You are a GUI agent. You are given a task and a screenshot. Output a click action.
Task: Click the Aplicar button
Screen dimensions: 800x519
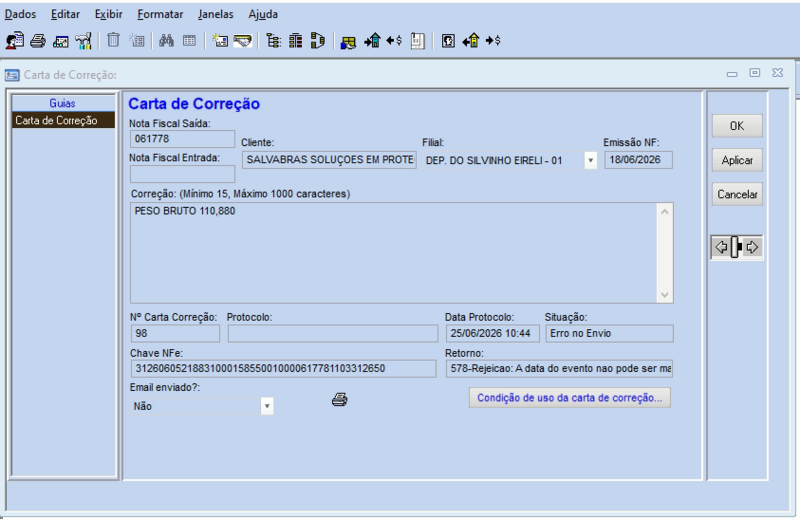pyautogui.click(x=737, y=160)
